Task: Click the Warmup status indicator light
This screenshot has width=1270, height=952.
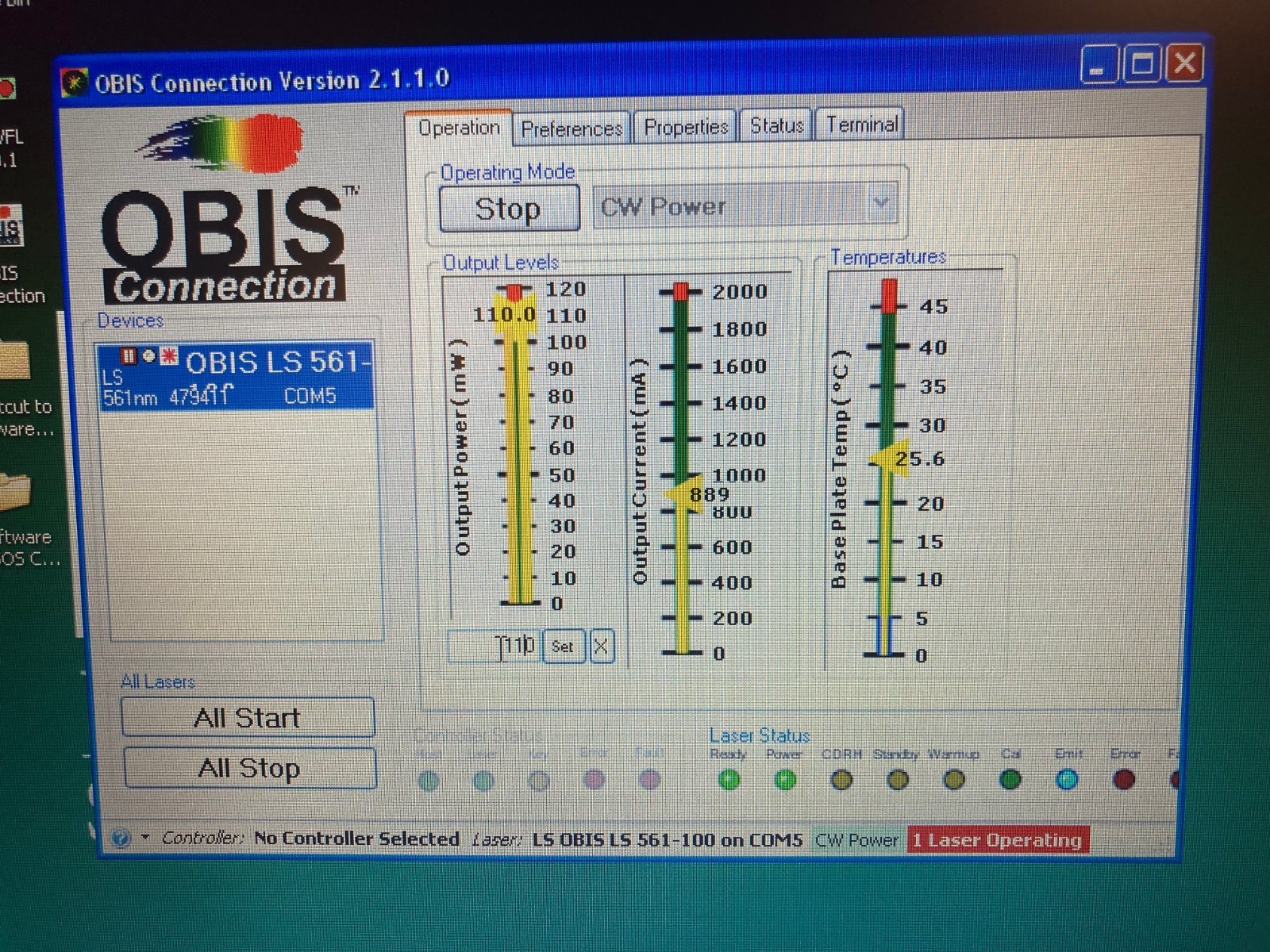Action: tap(954, 781)
